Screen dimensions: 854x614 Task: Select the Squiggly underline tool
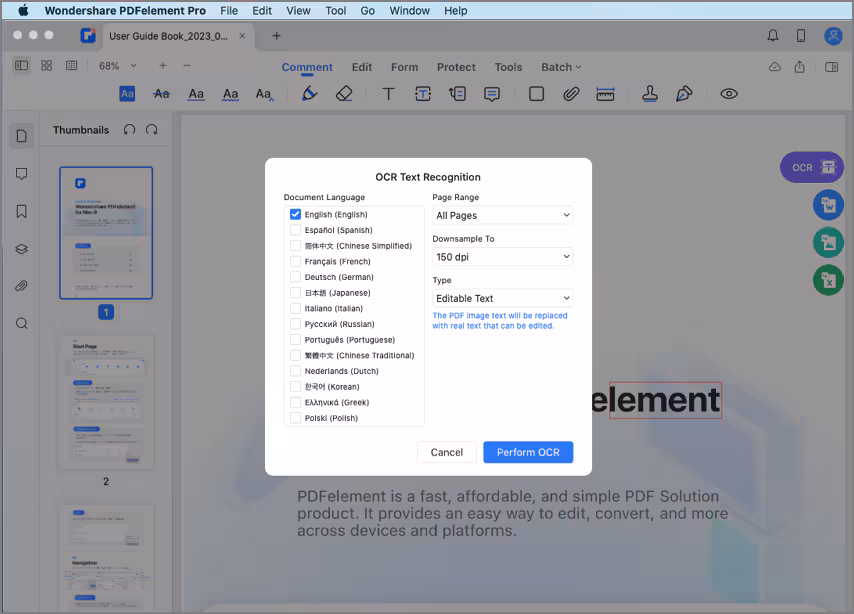230,94
